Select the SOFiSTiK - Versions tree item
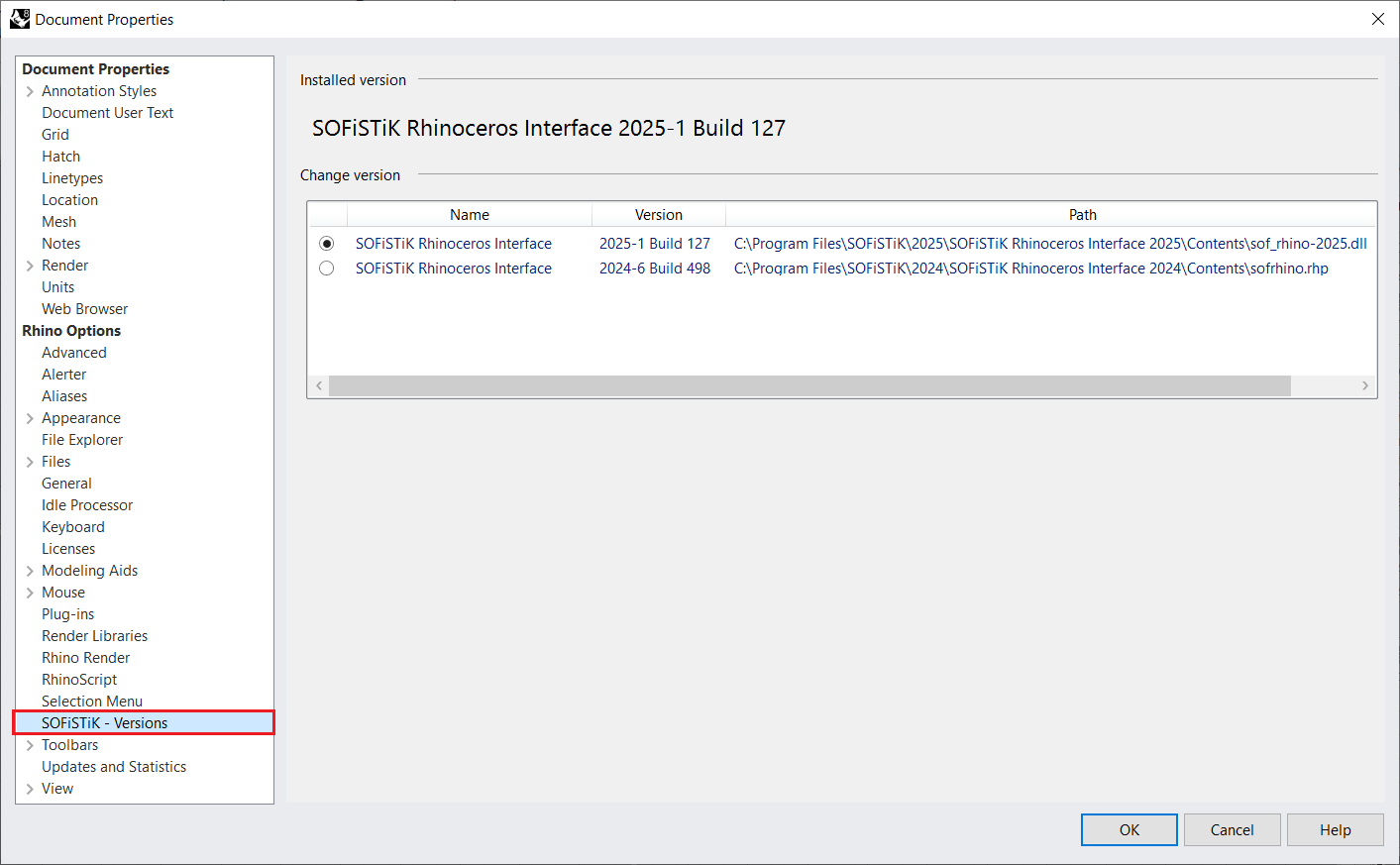This screenshot has width=1400, height=865. (144, 723)
